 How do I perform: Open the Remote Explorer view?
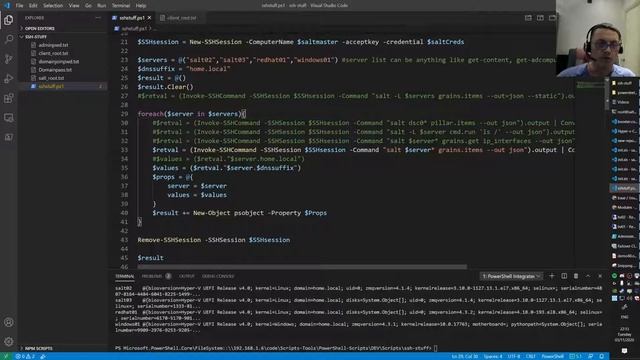[x=9, y=118]
